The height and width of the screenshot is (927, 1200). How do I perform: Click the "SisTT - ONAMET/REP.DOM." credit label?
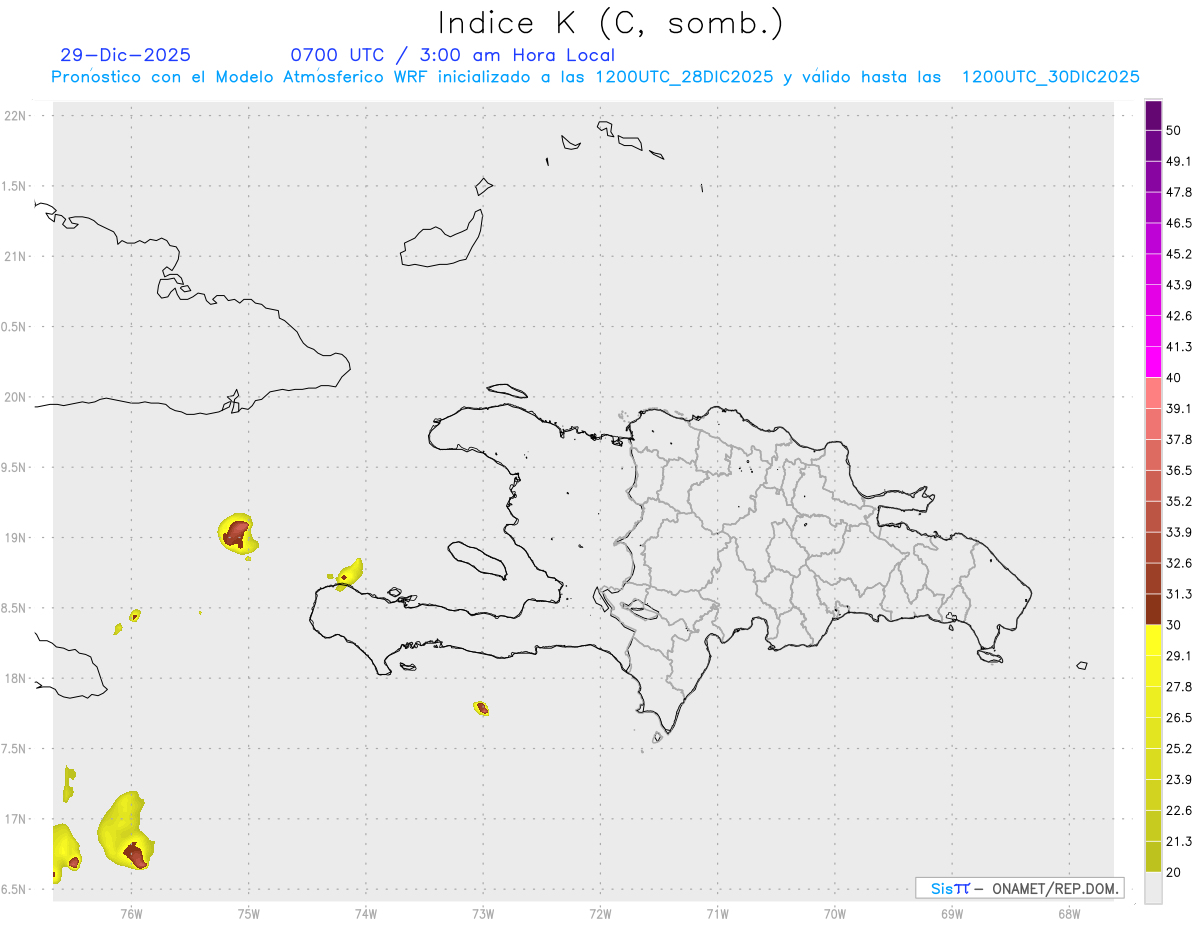[1019, 888]
